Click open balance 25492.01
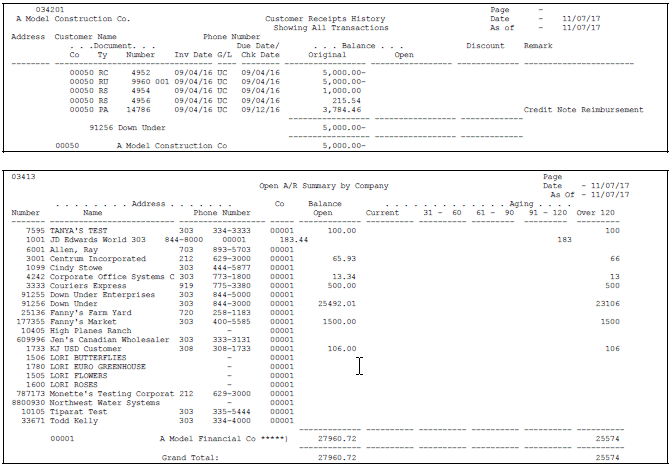Screen dimensions: 671x466 [x=337, y=304]
